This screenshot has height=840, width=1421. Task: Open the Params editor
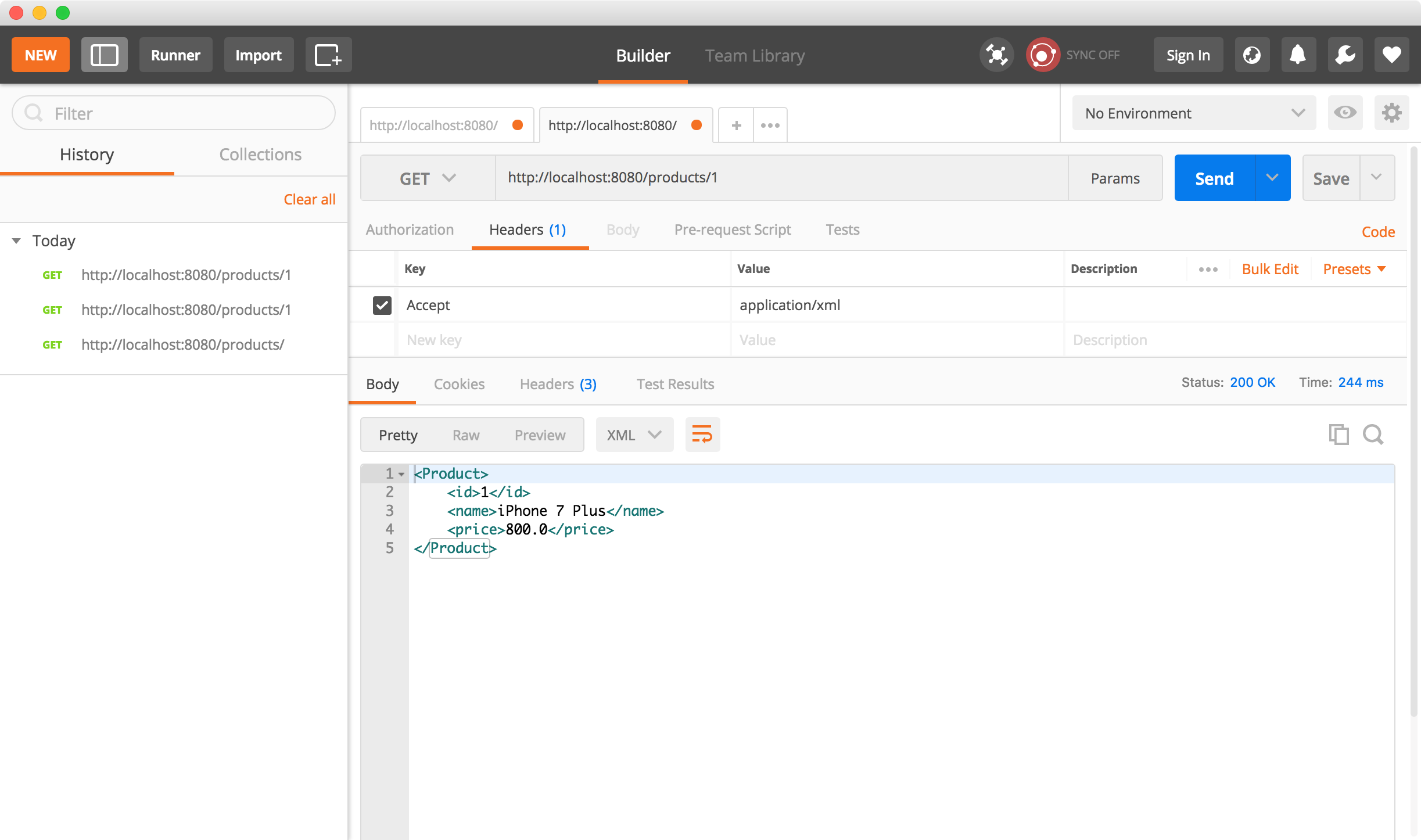pyautogui.click(x=1115, y=178)
